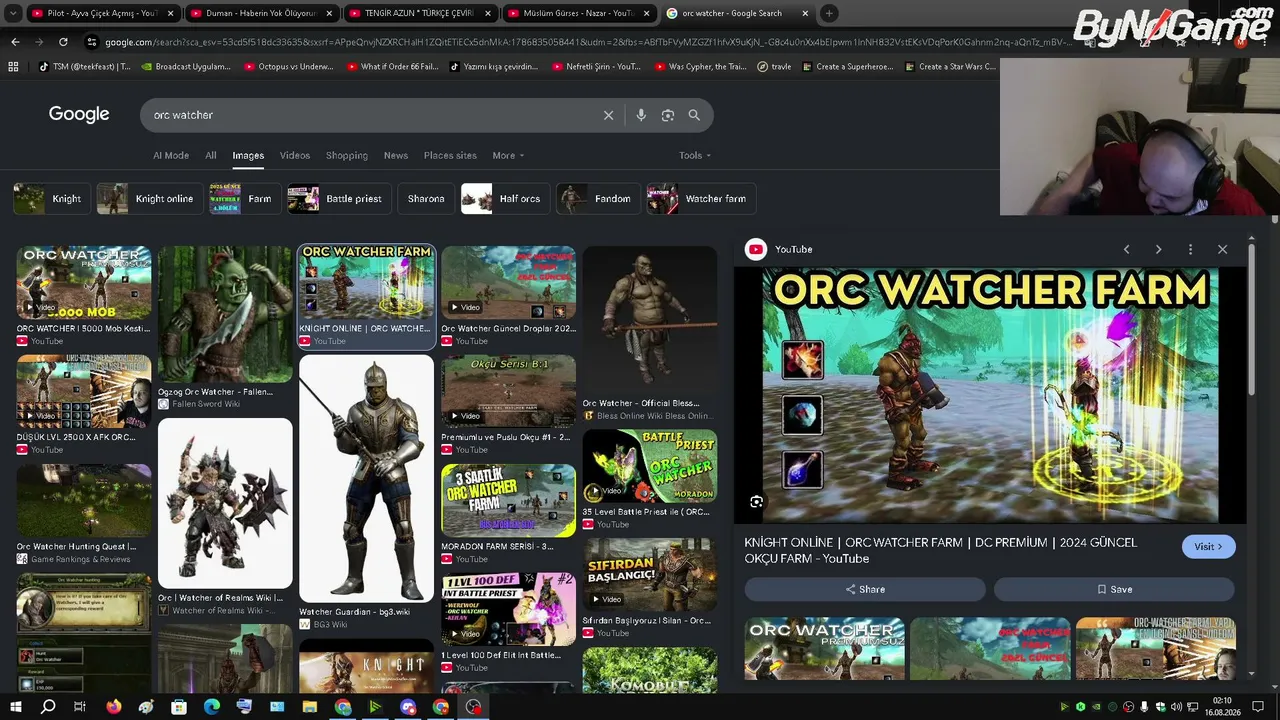This screenshot has height=720, width=1280.
Task: Go to the Google logo homepage
Action: (x=79, y=114)
